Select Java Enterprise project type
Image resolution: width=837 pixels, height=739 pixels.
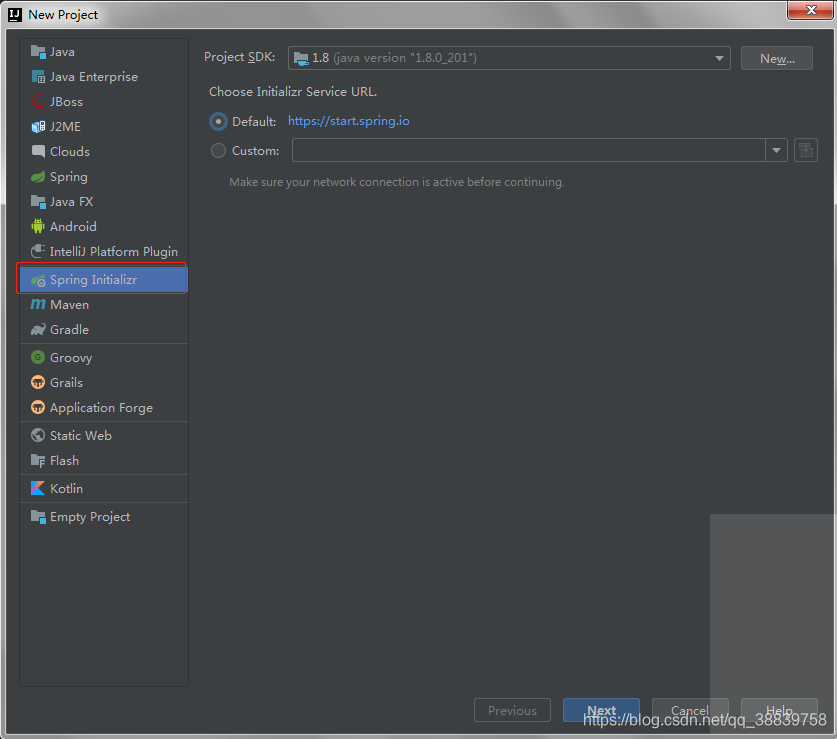94,77
